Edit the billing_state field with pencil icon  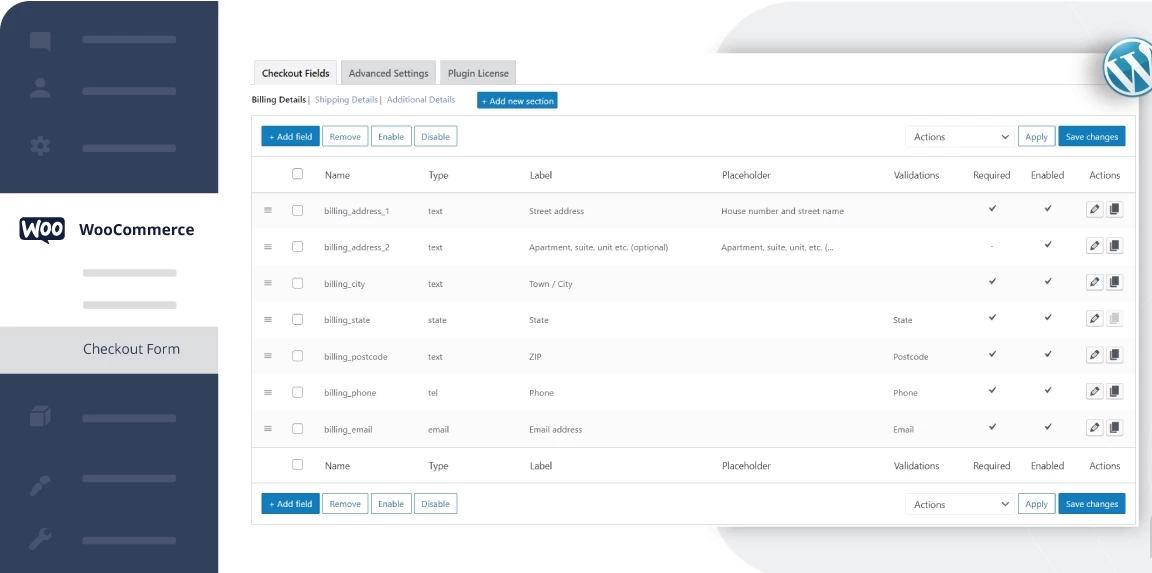1095,318
